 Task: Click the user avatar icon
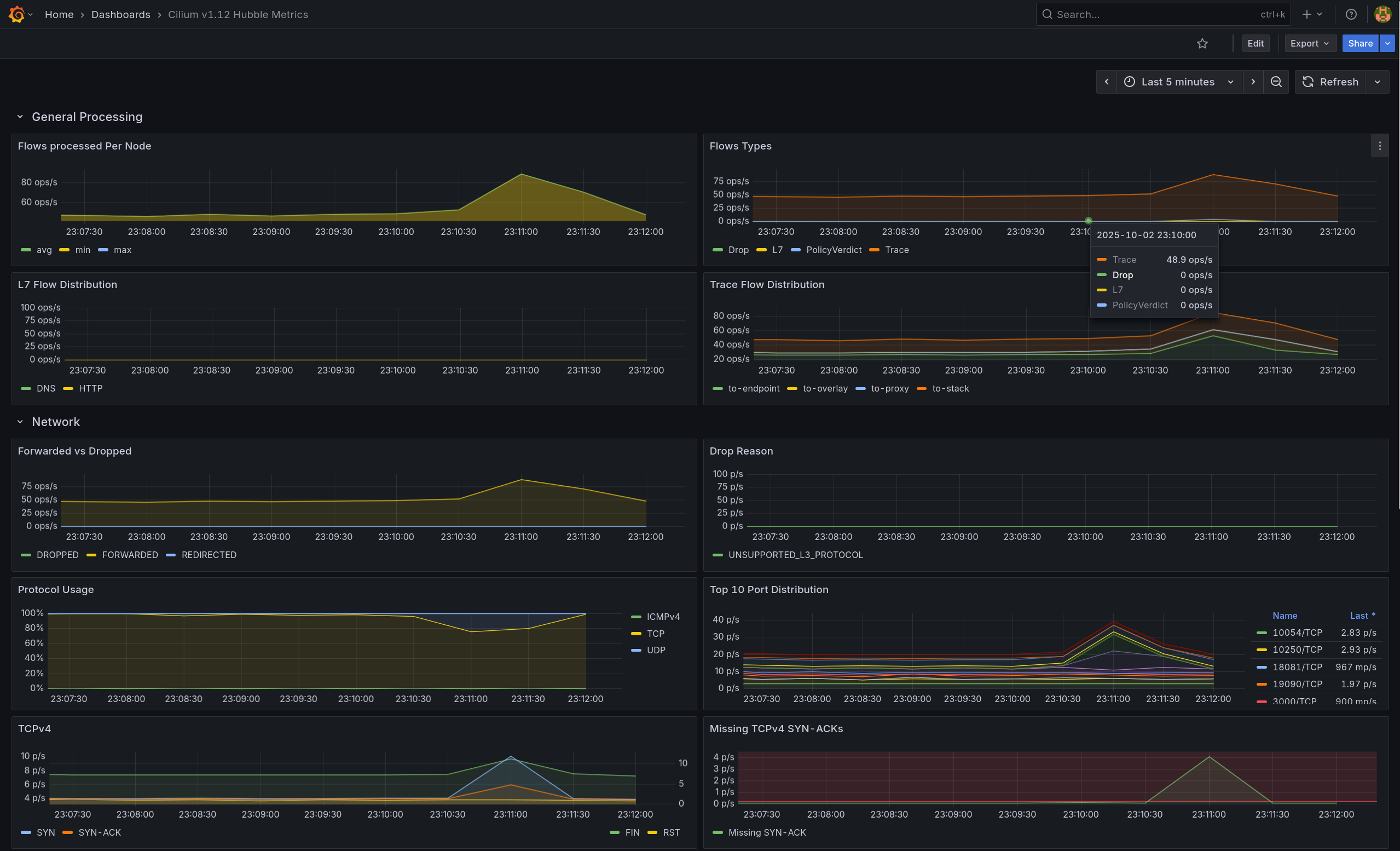pos(1382,14)
